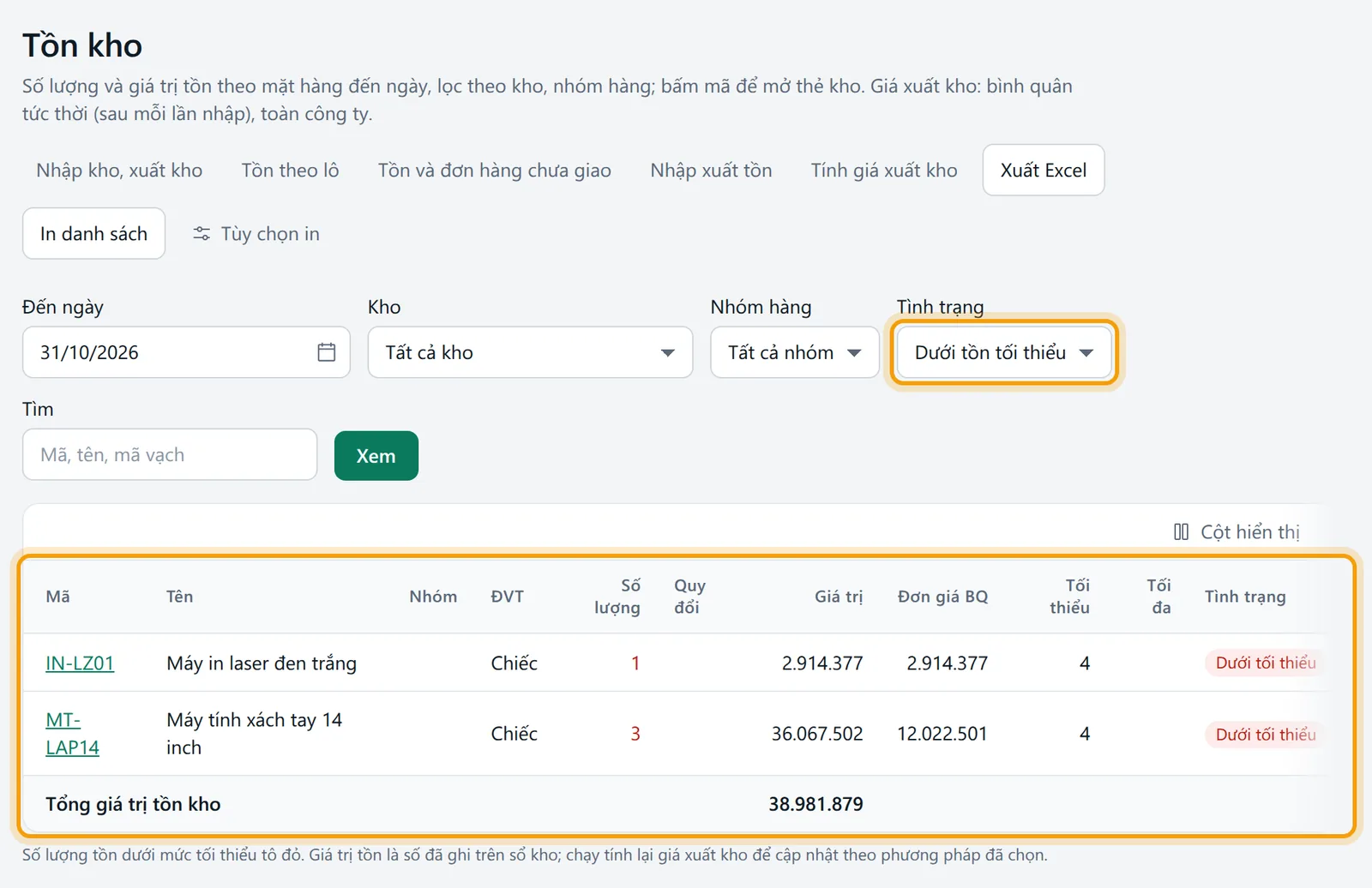Open Tính giá xuất kho
This screenshot has width=1372, height=888.
click(x=884, y=171)
